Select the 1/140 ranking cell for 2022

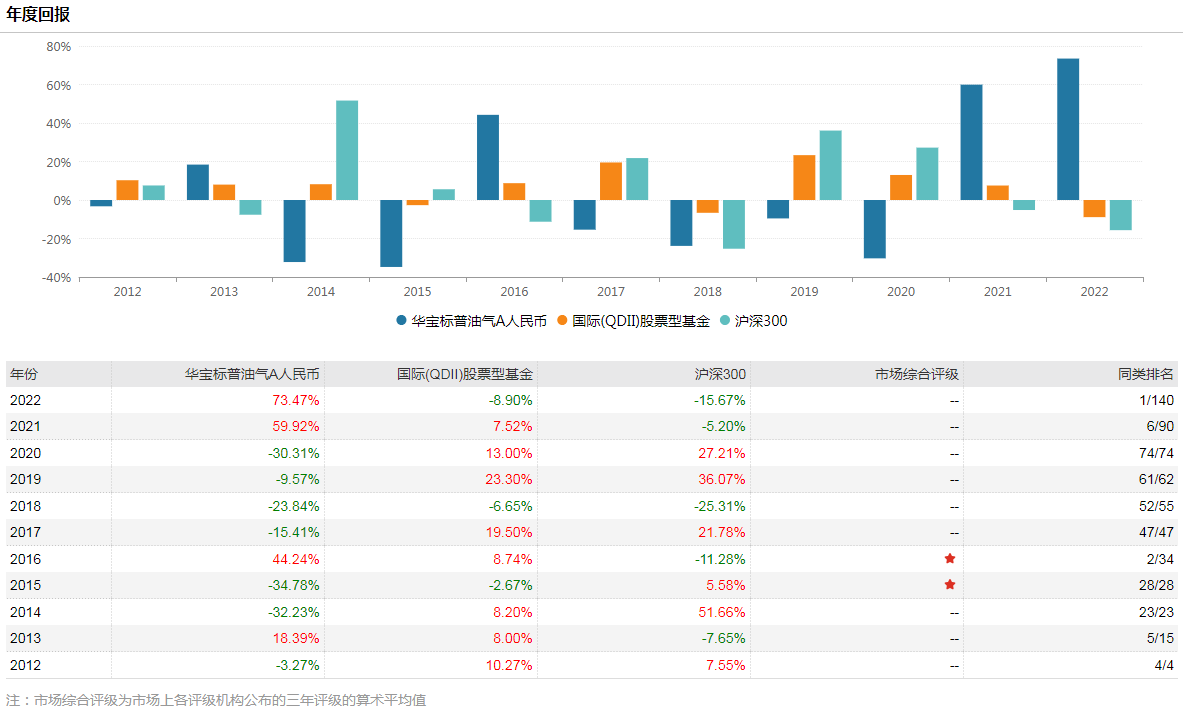pyautogui.click(x=1154, y=400)
